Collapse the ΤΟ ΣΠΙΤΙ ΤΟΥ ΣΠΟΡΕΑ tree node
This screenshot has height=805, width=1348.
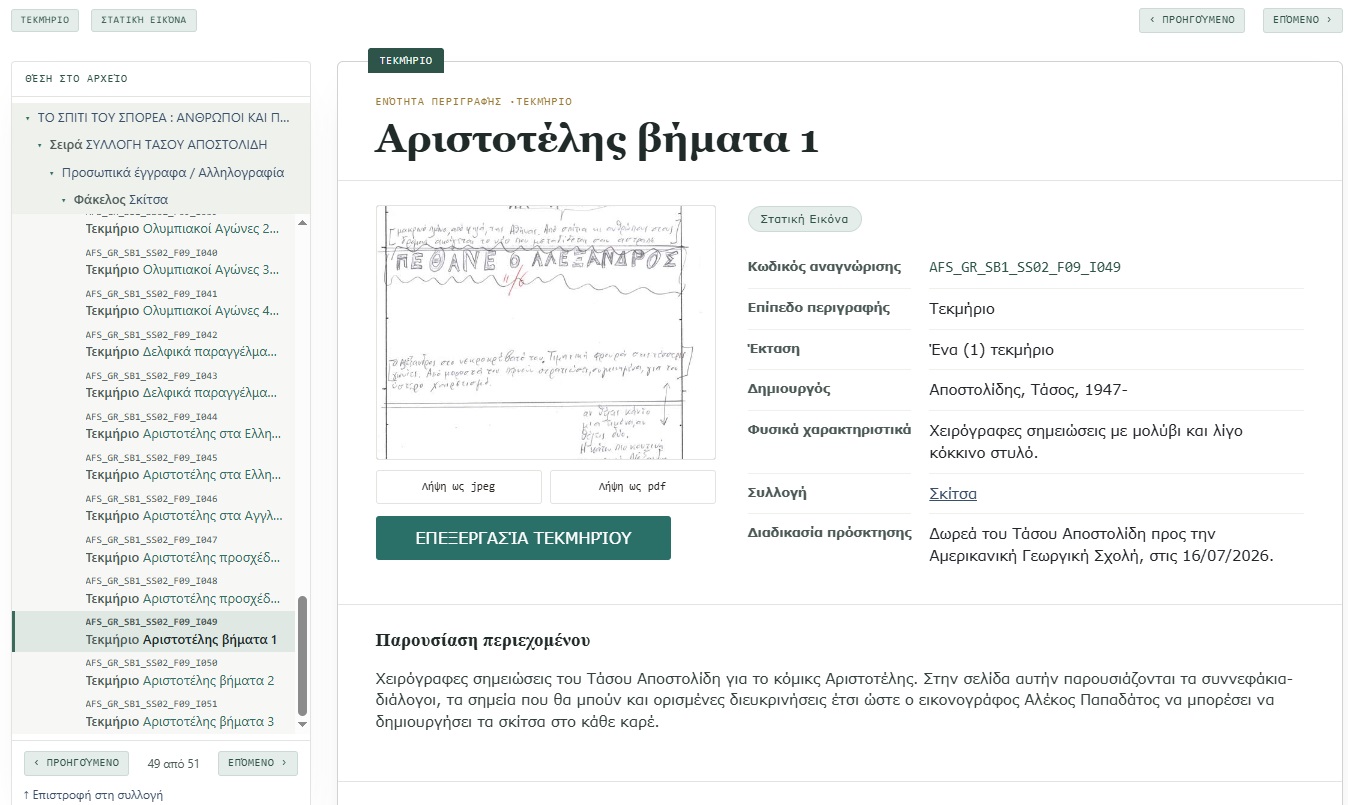point(28,118)
